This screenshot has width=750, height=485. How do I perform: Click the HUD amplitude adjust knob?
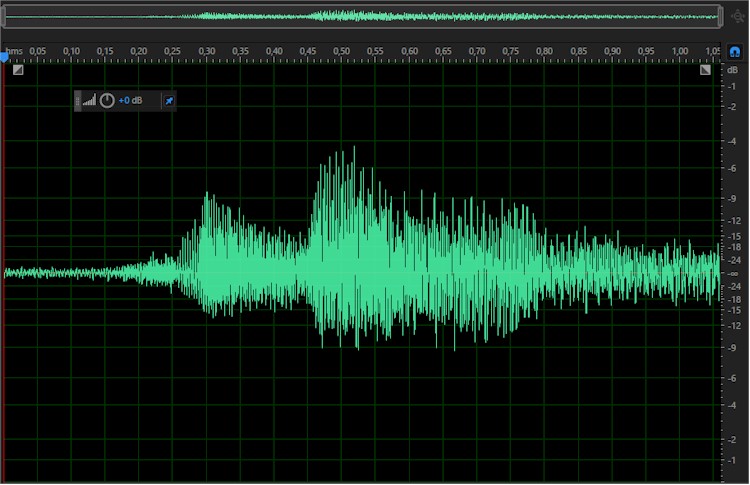tap(107, 100)
